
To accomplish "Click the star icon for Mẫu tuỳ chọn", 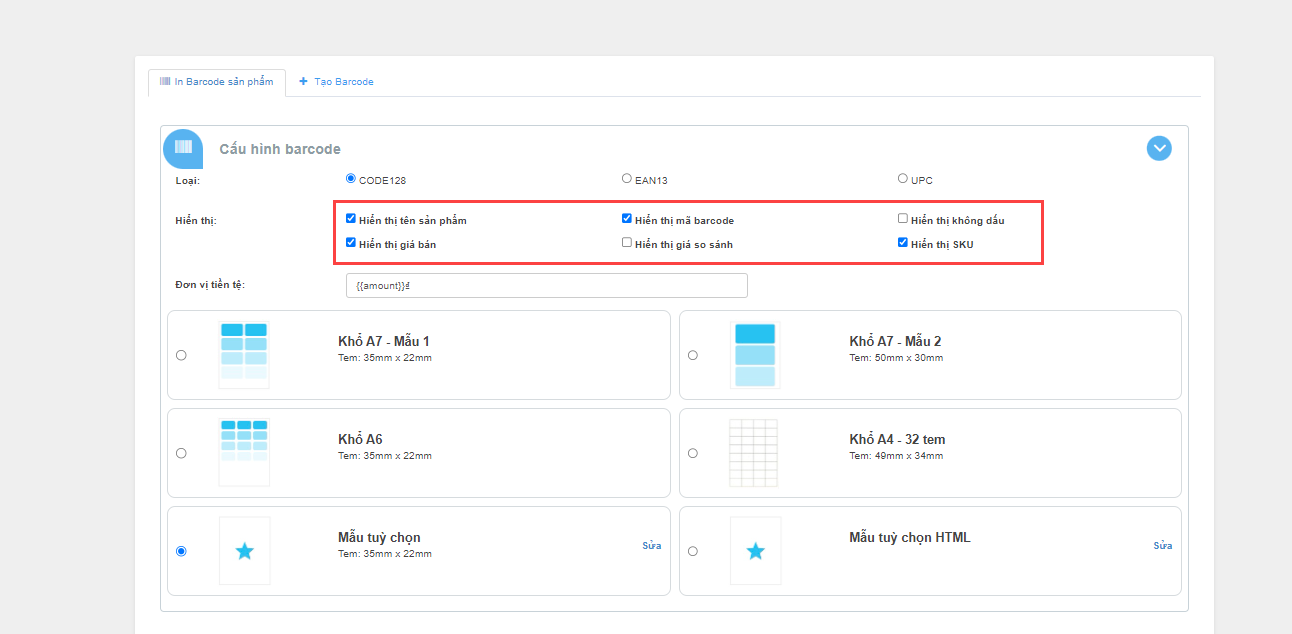I will coord(244,551).
